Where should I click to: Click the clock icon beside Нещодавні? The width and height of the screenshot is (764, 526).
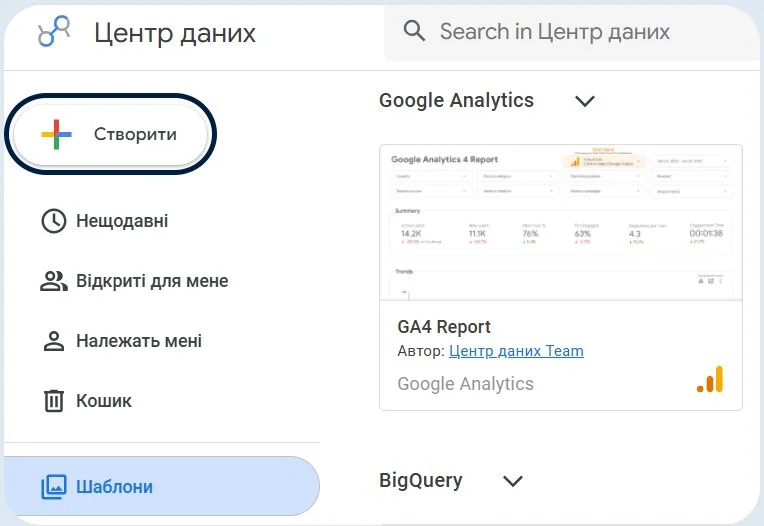(54, 221)
